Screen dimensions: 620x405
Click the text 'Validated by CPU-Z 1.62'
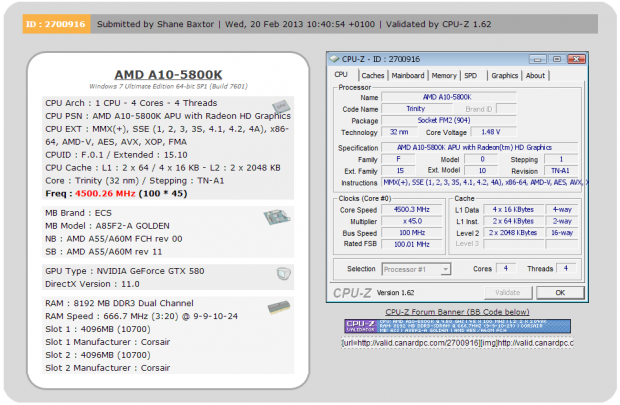point(439,24)
